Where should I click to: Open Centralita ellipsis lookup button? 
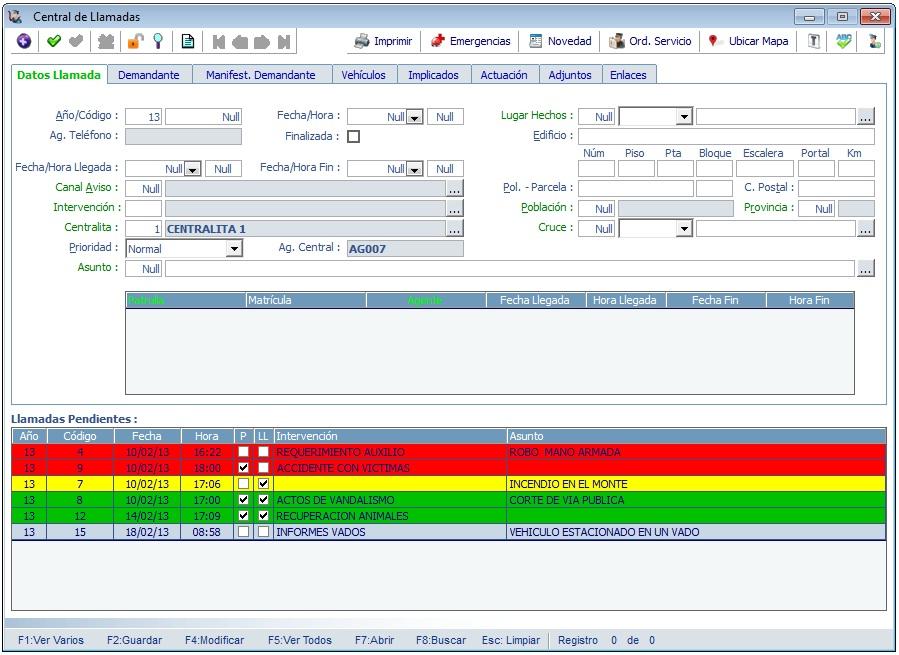pyautogui.click(x=455, y=229)
